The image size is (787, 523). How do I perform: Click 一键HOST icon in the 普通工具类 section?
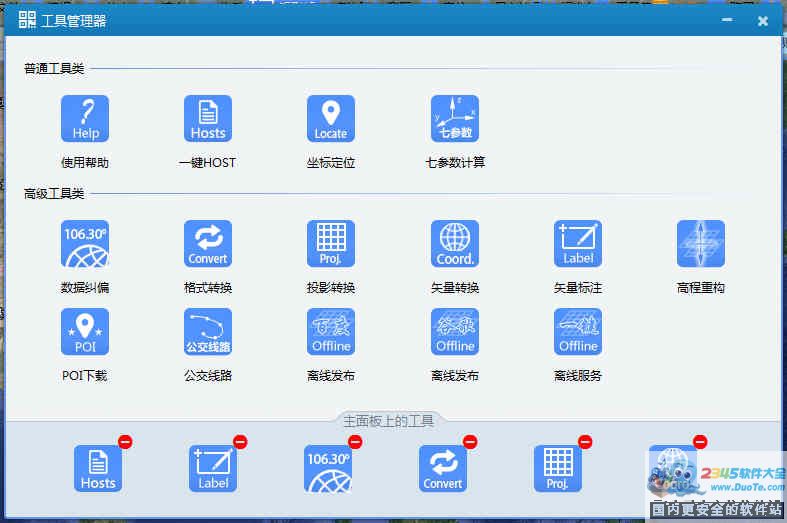[x=208, y=119]
